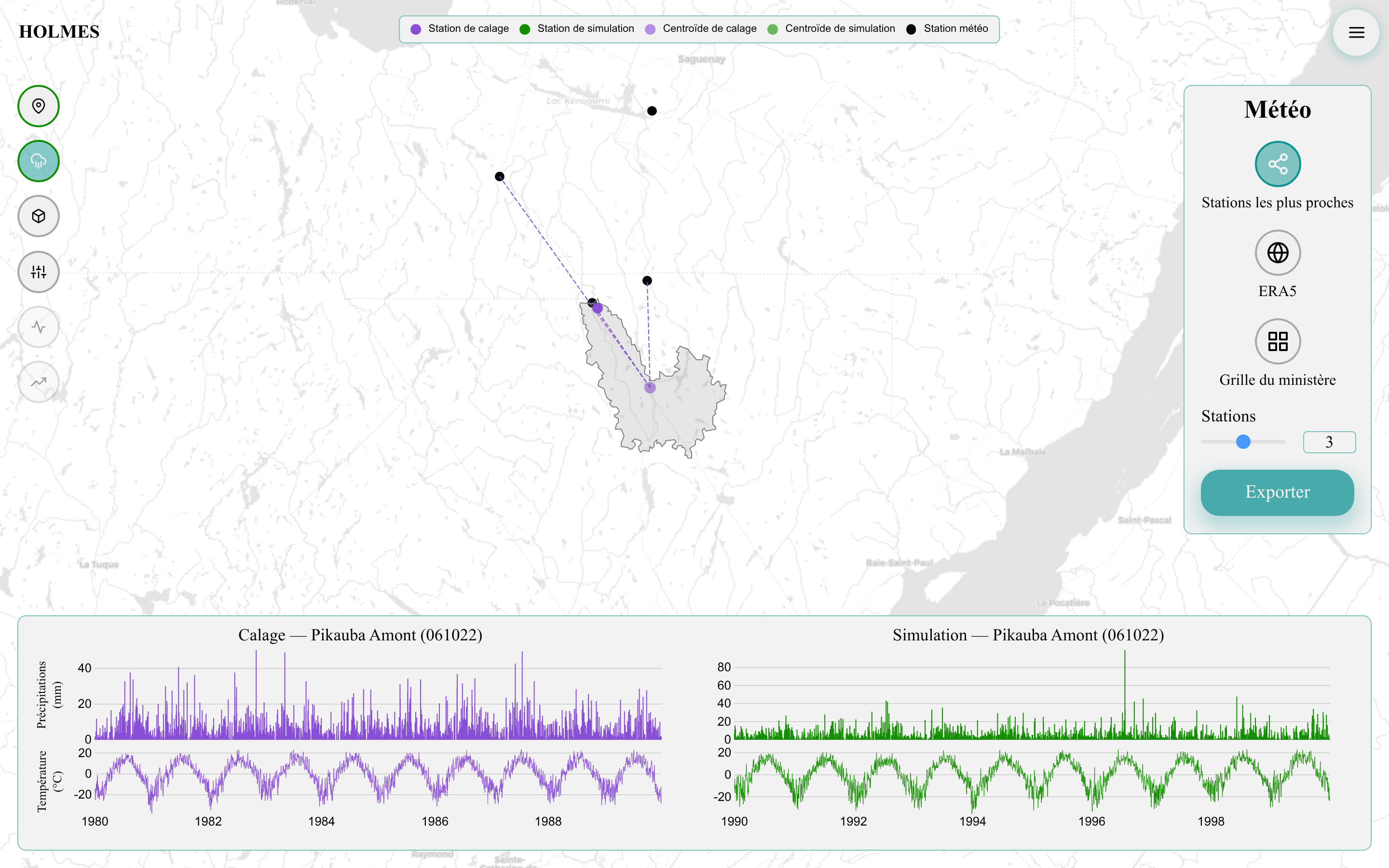Click the Grille du ministère label

1277,380
